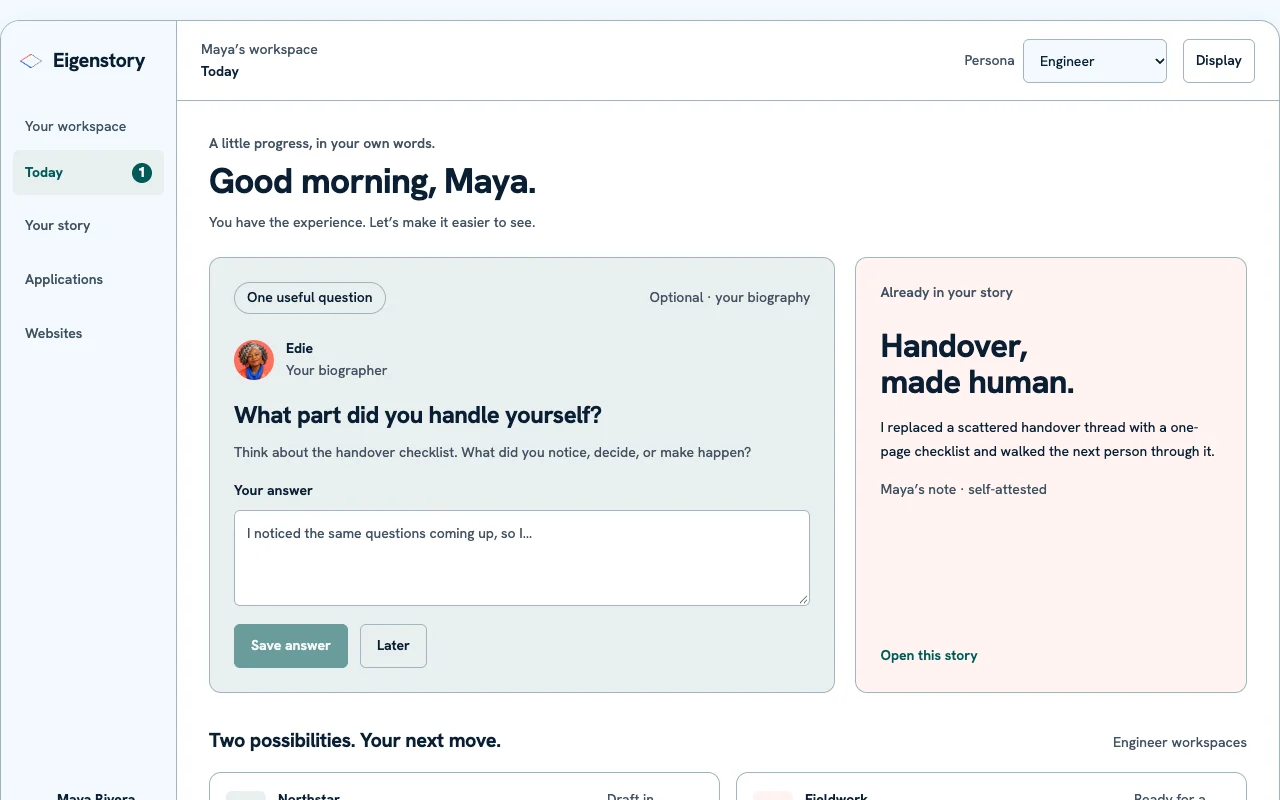Viewport: 1280px width, 800px height.
Task: Click the Optional · your biography label
Action: point(730,298)
